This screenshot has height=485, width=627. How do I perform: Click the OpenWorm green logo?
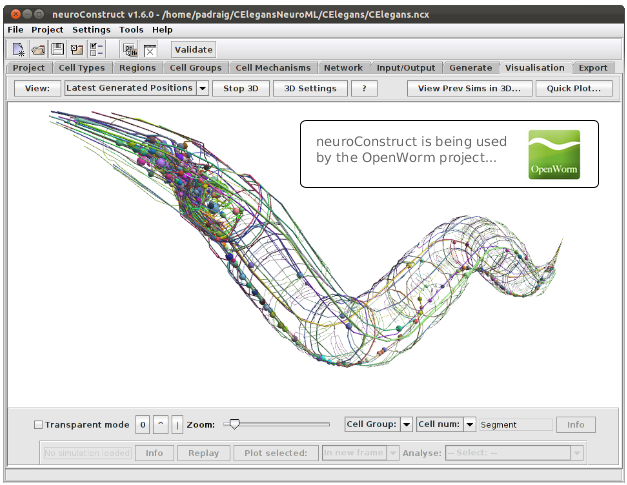(x=553, y=155)
